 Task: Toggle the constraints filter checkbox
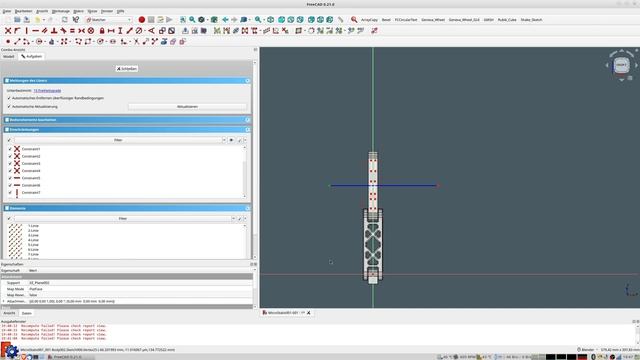pyautogui.click(x=9, y=140)
